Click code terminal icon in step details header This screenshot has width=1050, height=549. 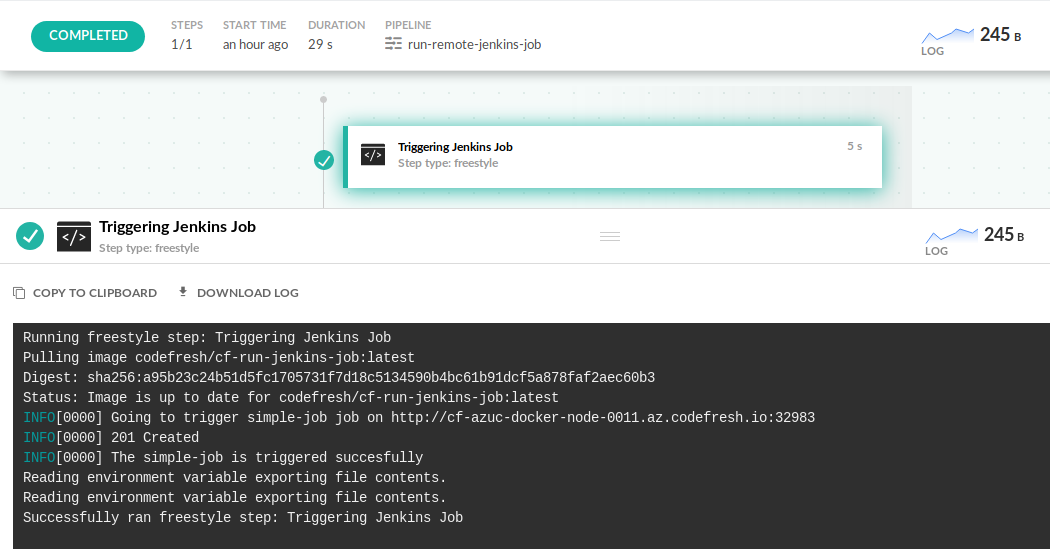(x=74, y=236)
